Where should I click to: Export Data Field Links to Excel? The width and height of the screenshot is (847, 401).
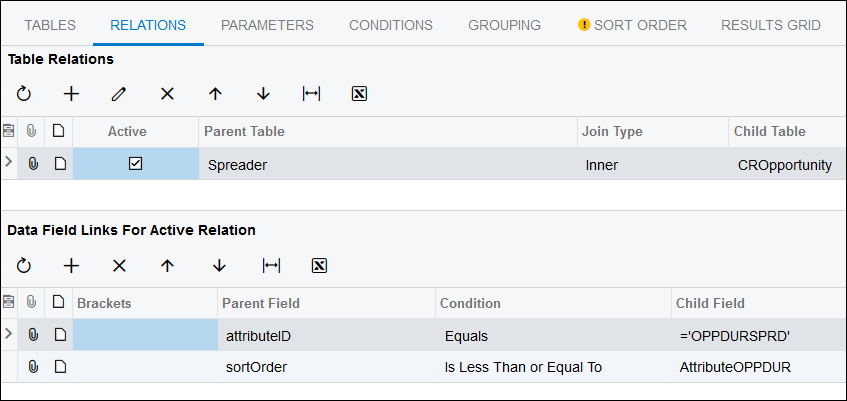(x=319, y=265)
